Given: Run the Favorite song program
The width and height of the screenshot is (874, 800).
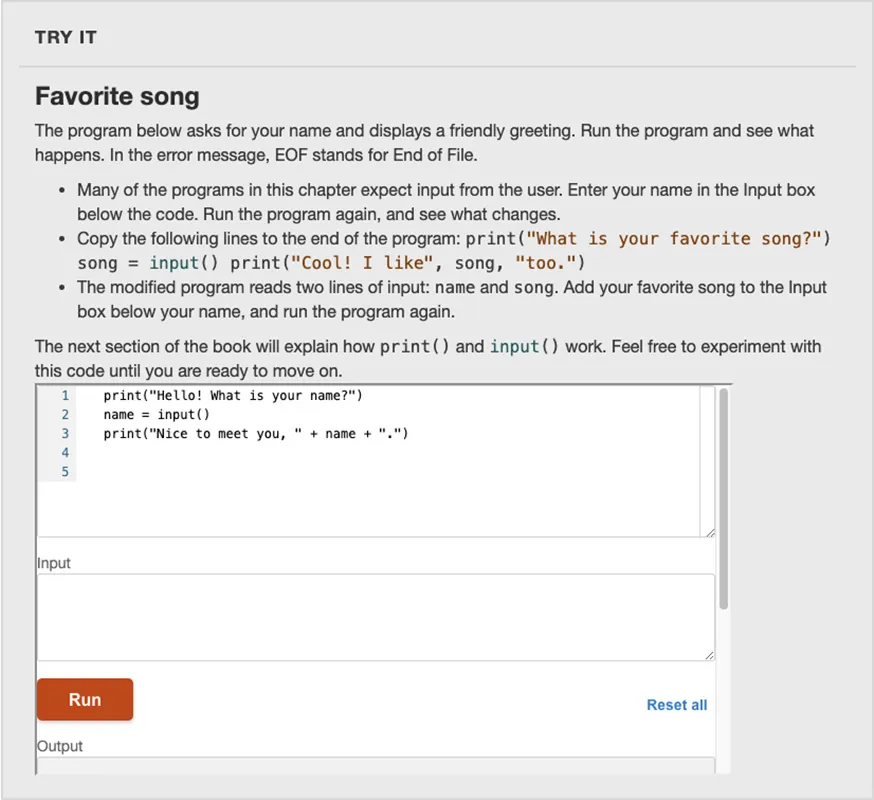Looking at the screenshot, I should click(x=84, y=699).
